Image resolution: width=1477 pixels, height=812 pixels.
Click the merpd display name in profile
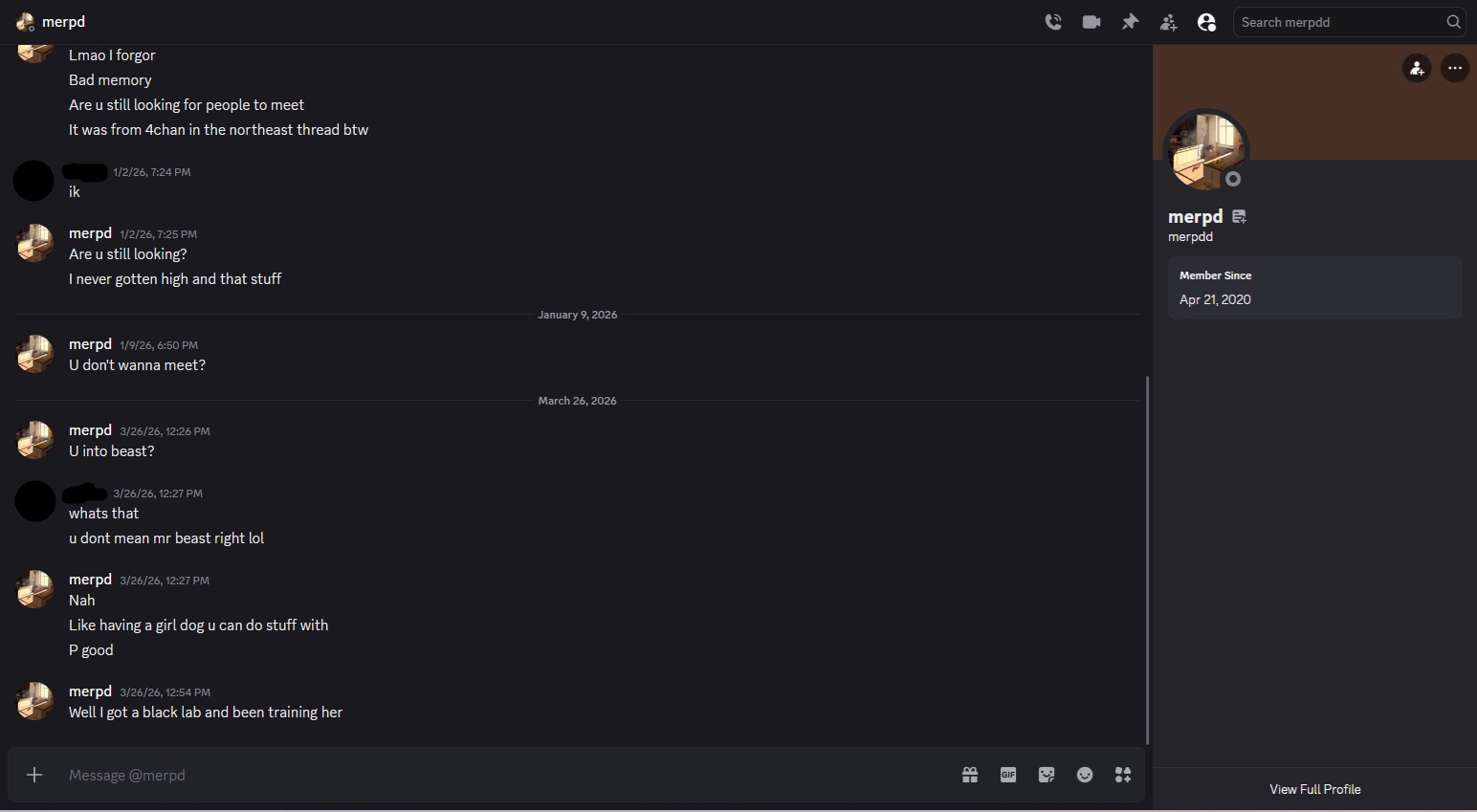point(1196,217)
